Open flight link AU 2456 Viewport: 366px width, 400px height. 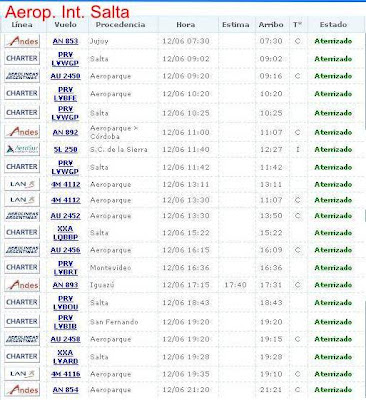(x=65, y=250)
